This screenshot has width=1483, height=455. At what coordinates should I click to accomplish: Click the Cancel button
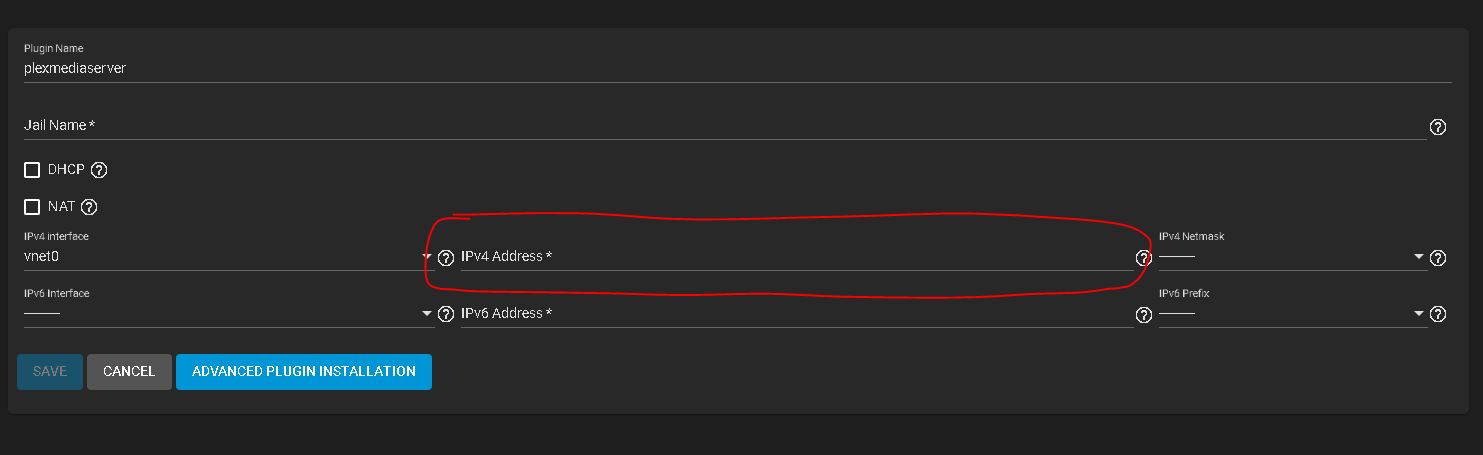tap(129, 371)
